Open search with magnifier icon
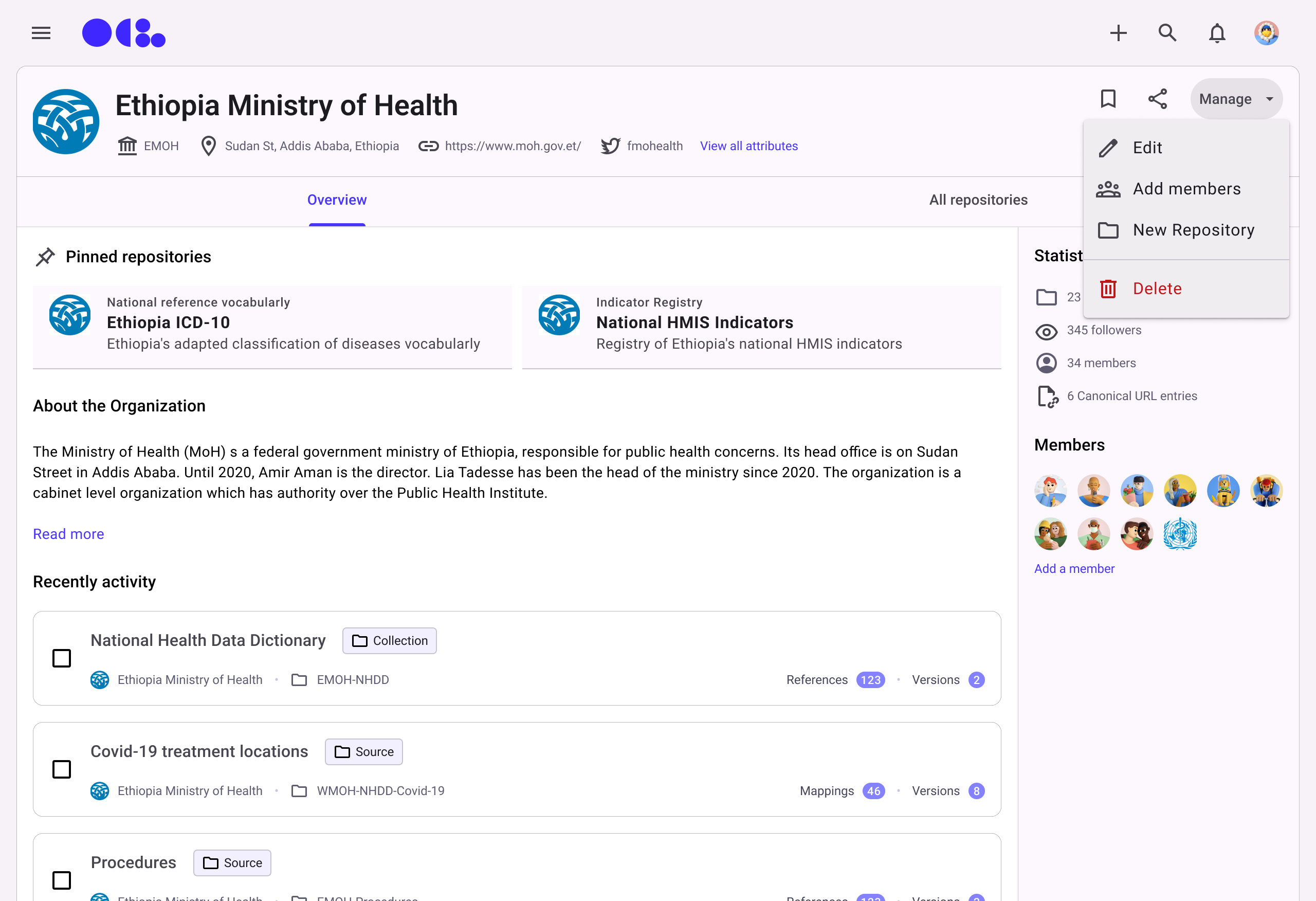This screenshot has width=1316, height=901. pyautogui.click(x=1167, y=33)
